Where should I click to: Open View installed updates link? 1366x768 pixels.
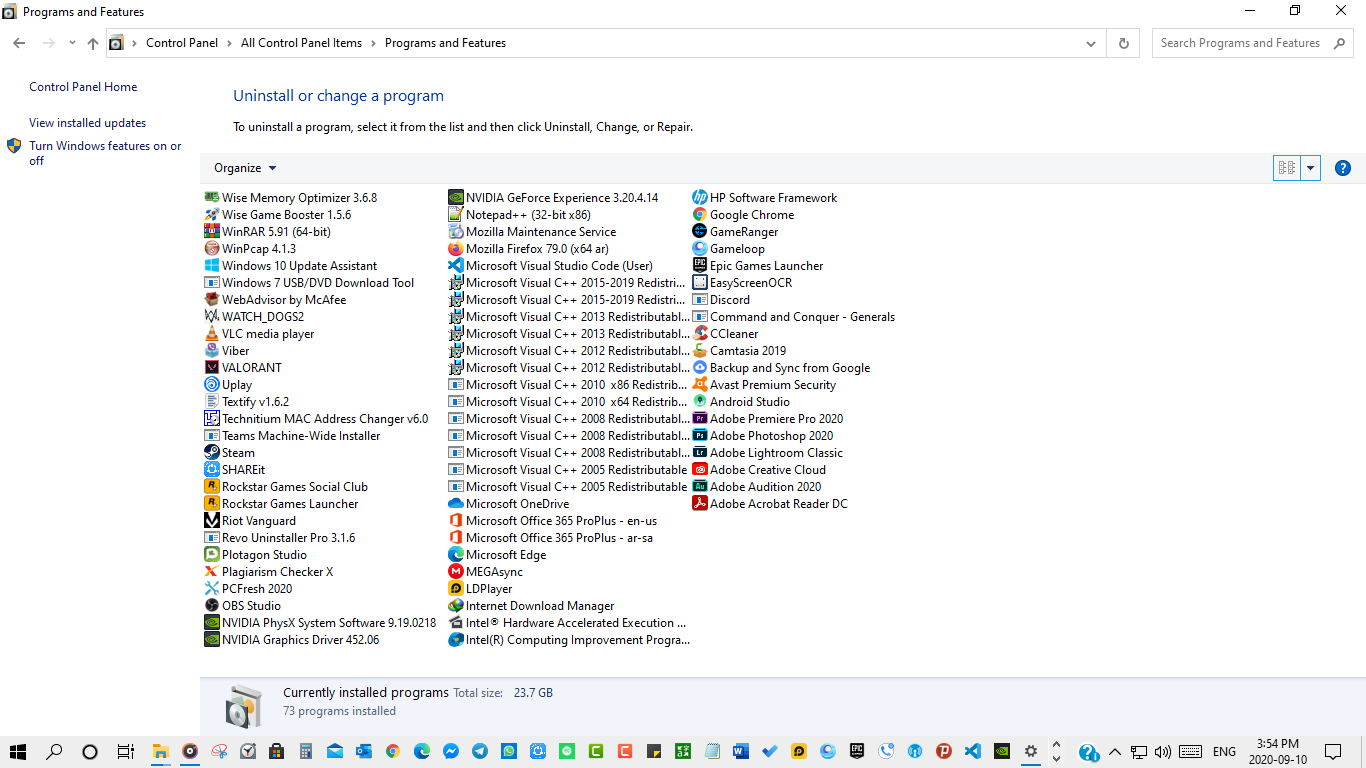coord(87,123)
